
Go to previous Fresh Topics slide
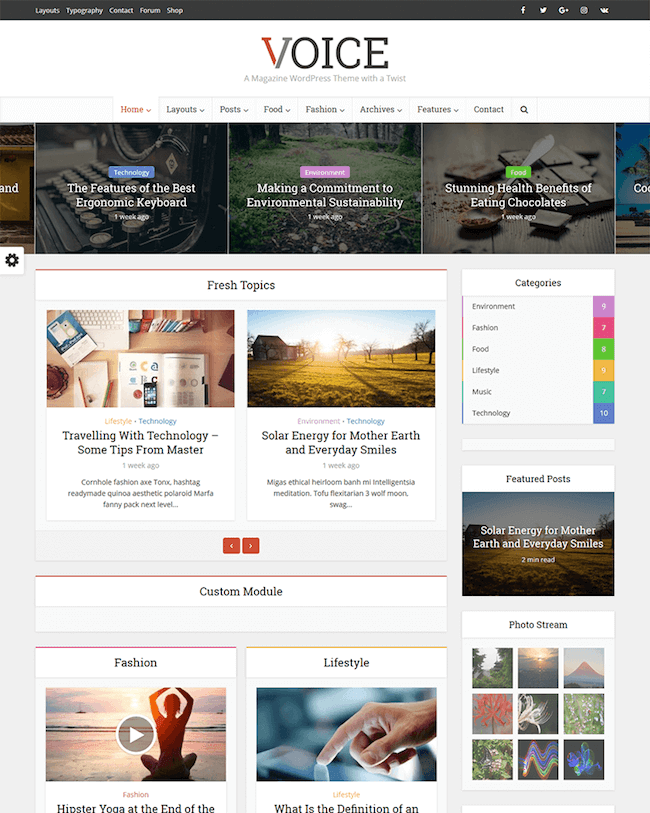pyautogui.click(x=231, y=545)
